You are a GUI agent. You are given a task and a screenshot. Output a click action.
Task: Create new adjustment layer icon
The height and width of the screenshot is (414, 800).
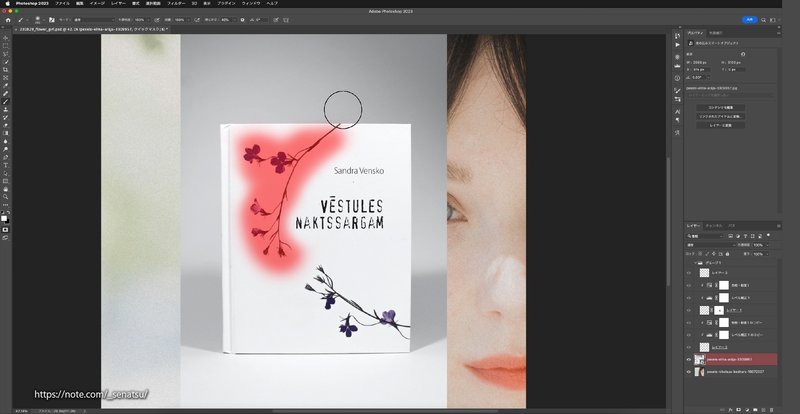[x=746, y=409]
